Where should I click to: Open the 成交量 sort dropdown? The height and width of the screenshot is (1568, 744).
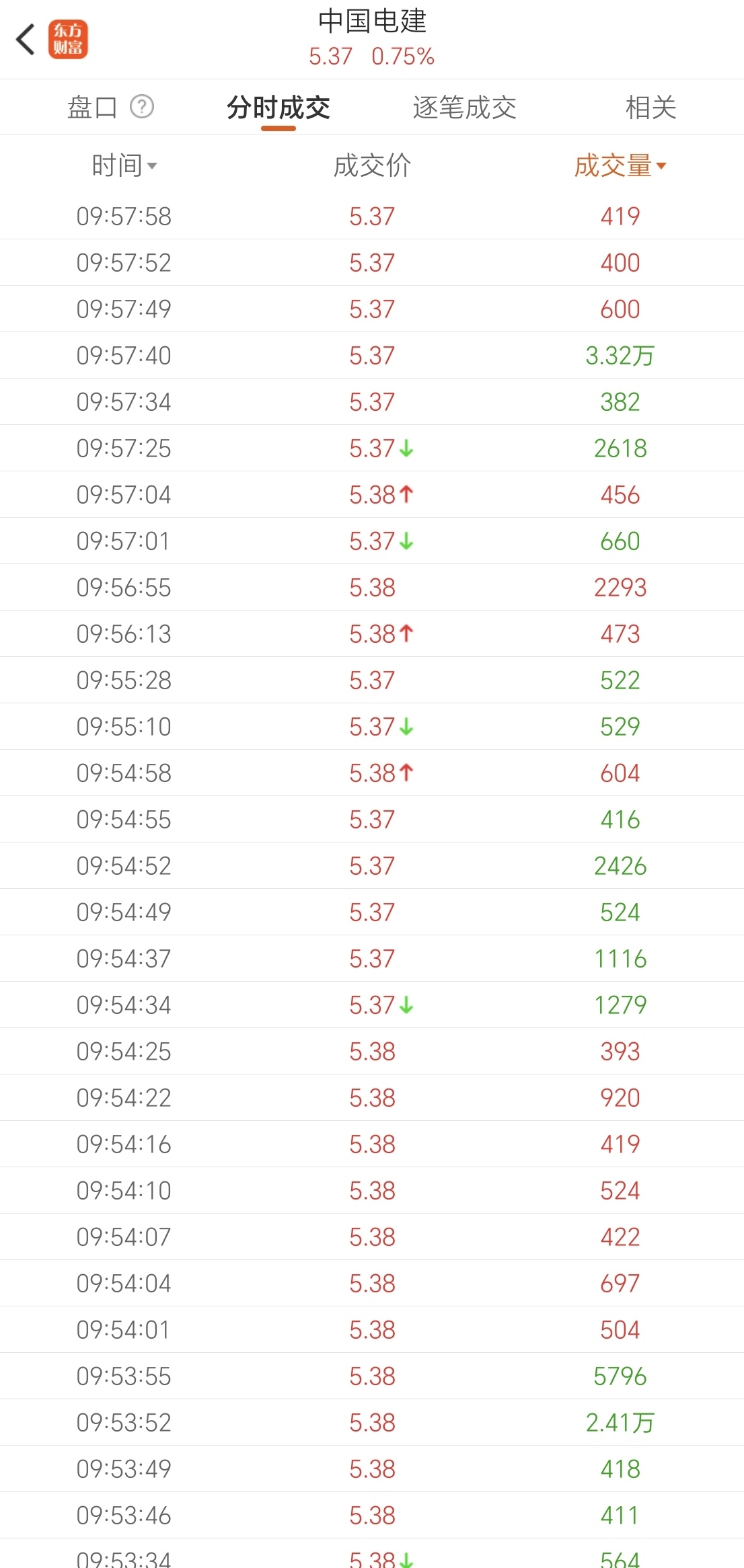[x=620, y=165]
